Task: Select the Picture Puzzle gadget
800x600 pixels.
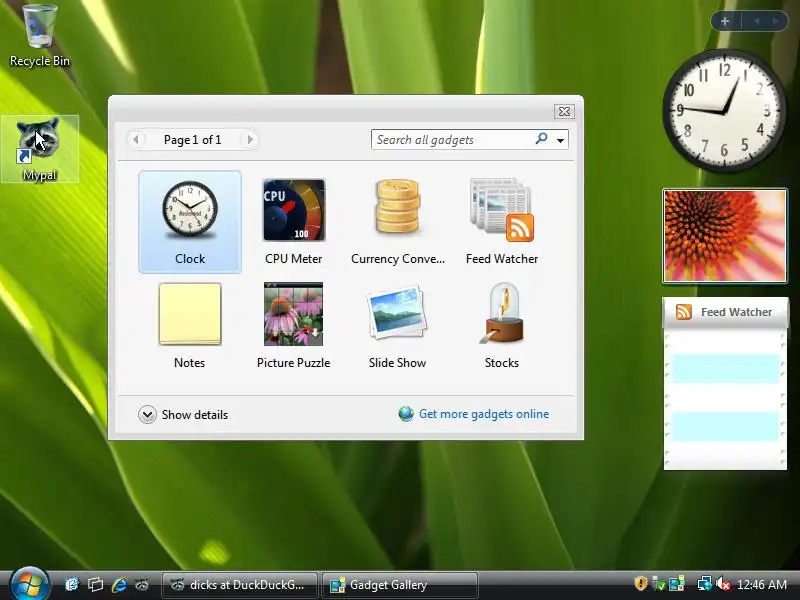Action: (x=293, y=326)
